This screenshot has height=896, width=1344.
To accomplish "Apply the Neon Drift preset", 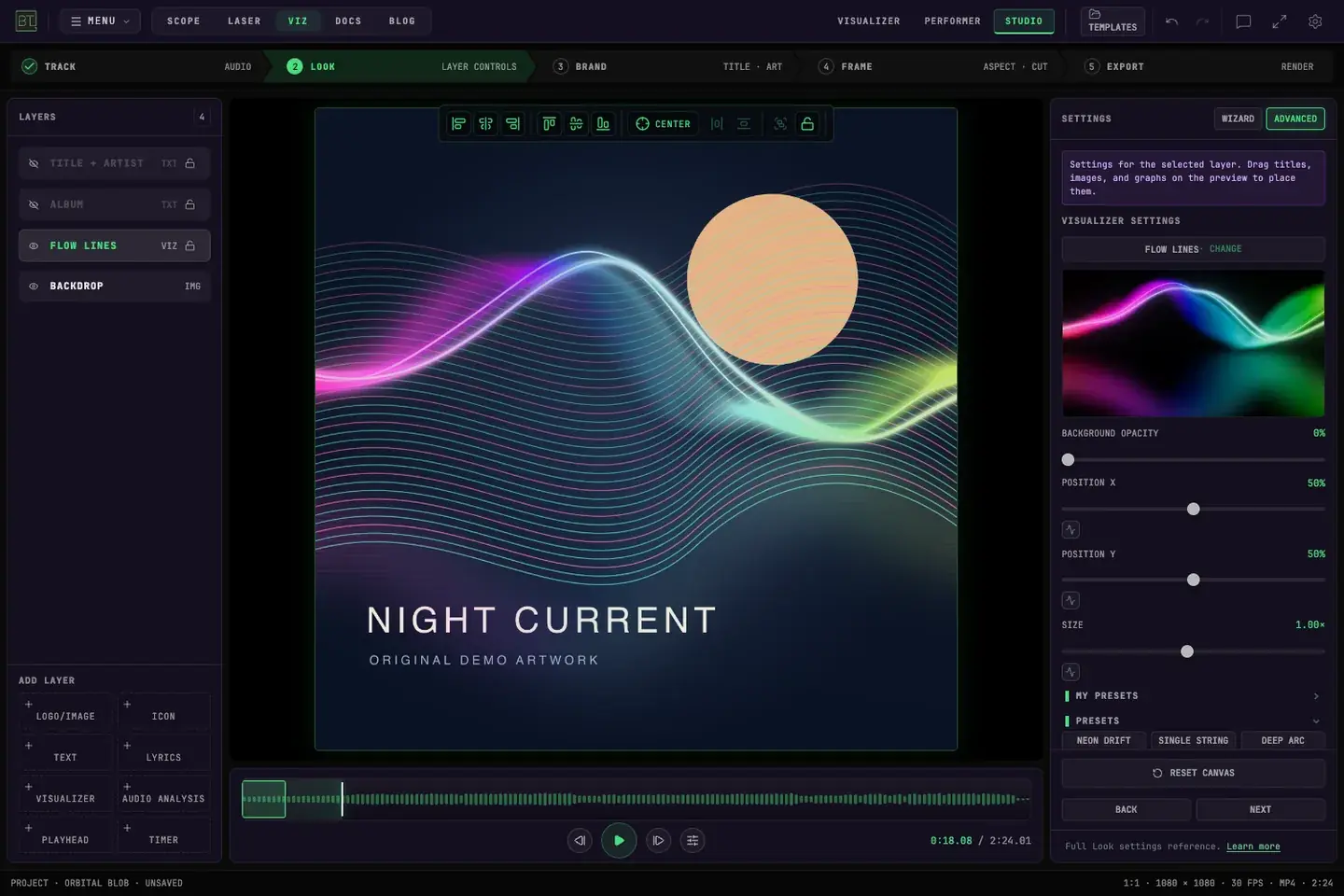I will (x=1103, y=740).
